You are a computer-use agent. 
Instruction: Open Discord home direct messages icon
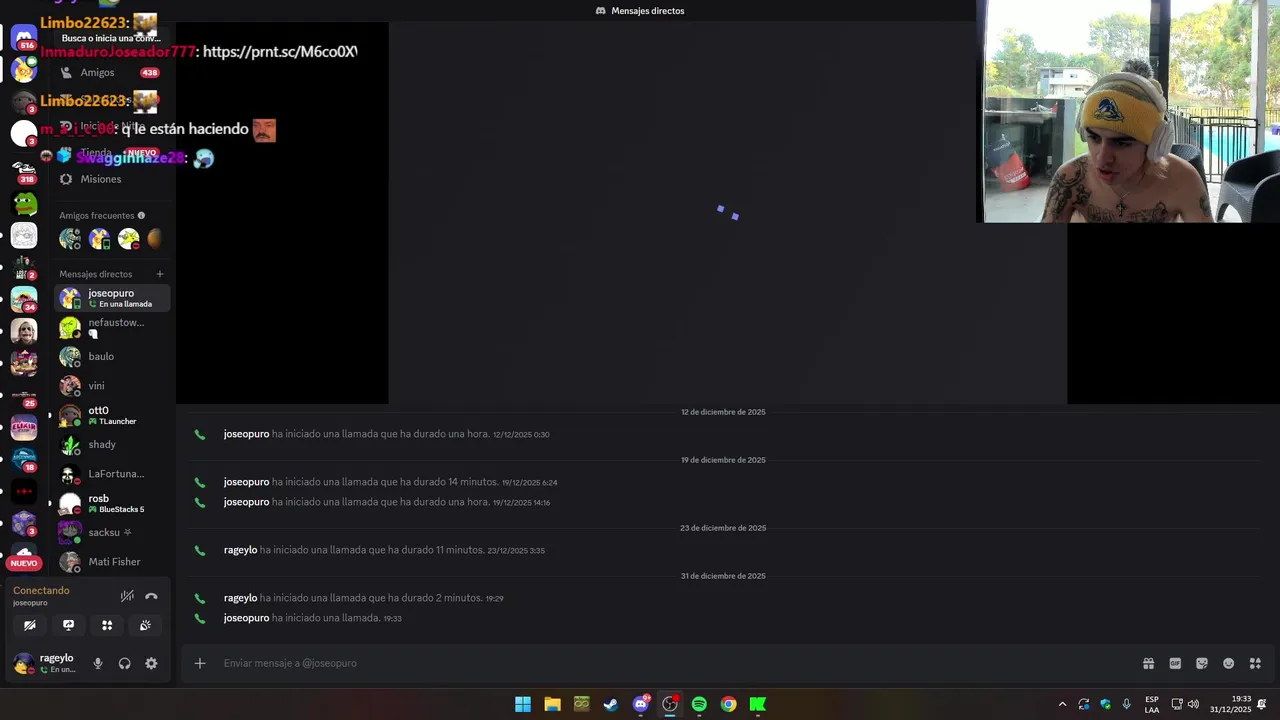pyautogui.click(x=24, y=37)
